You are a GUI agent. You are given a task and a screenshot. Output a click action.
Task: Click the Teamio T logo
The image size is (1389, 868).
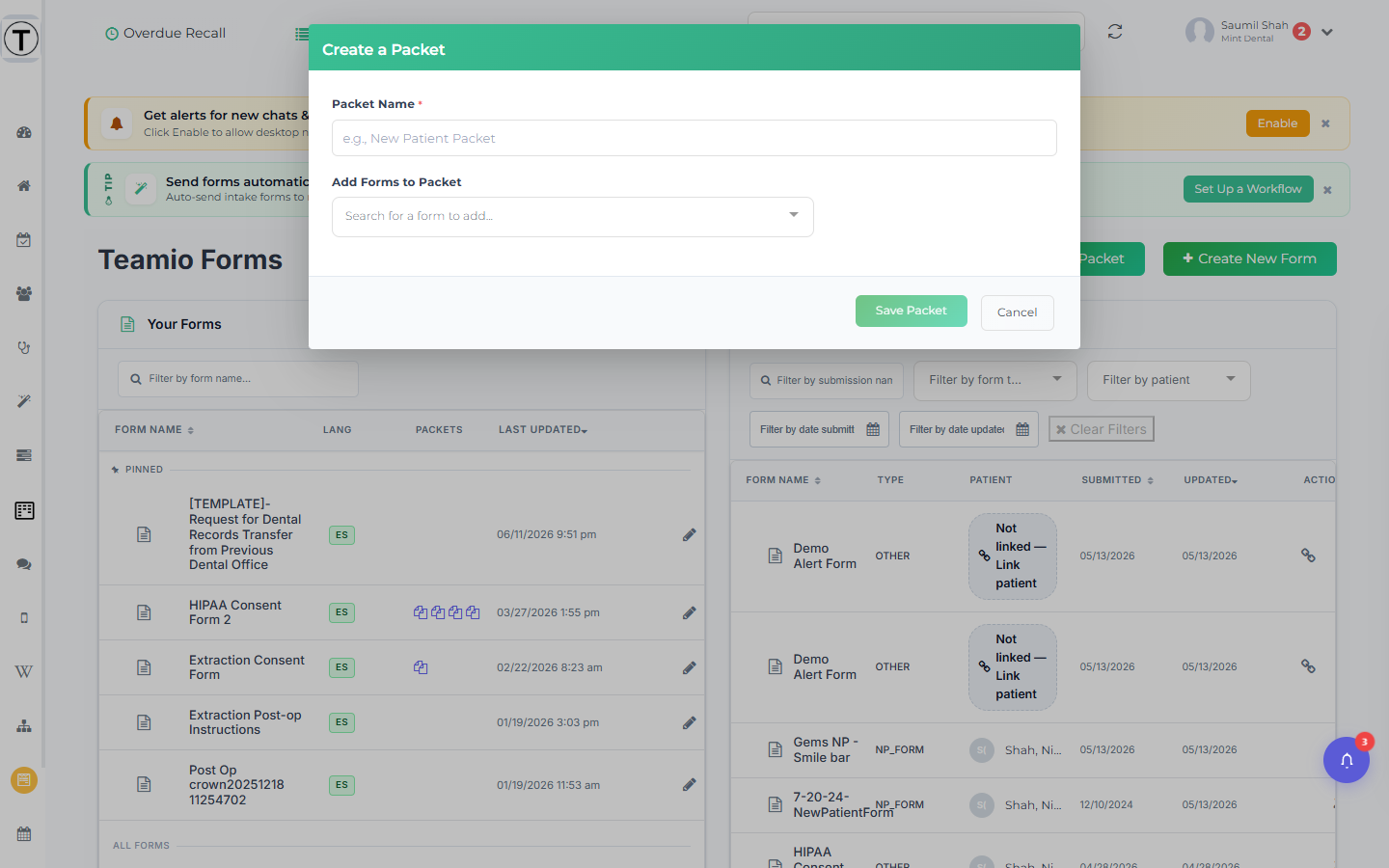click(x=21, y=40)
